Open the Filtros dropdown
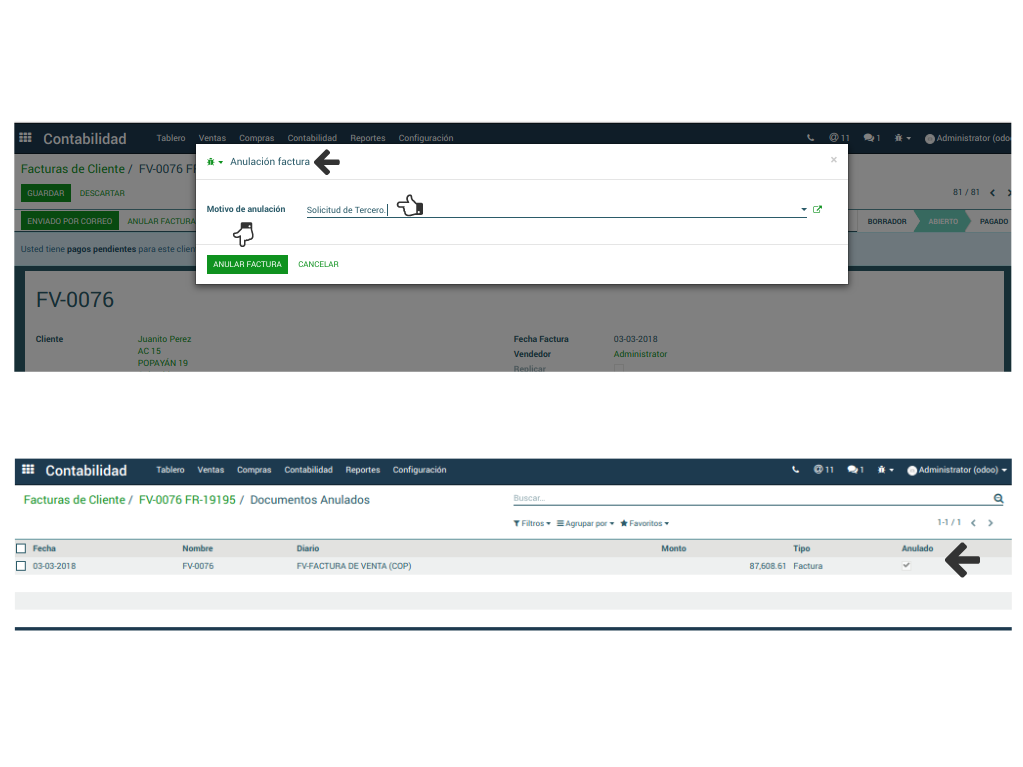The image size is (1023, 767). (x=532, y=524)
